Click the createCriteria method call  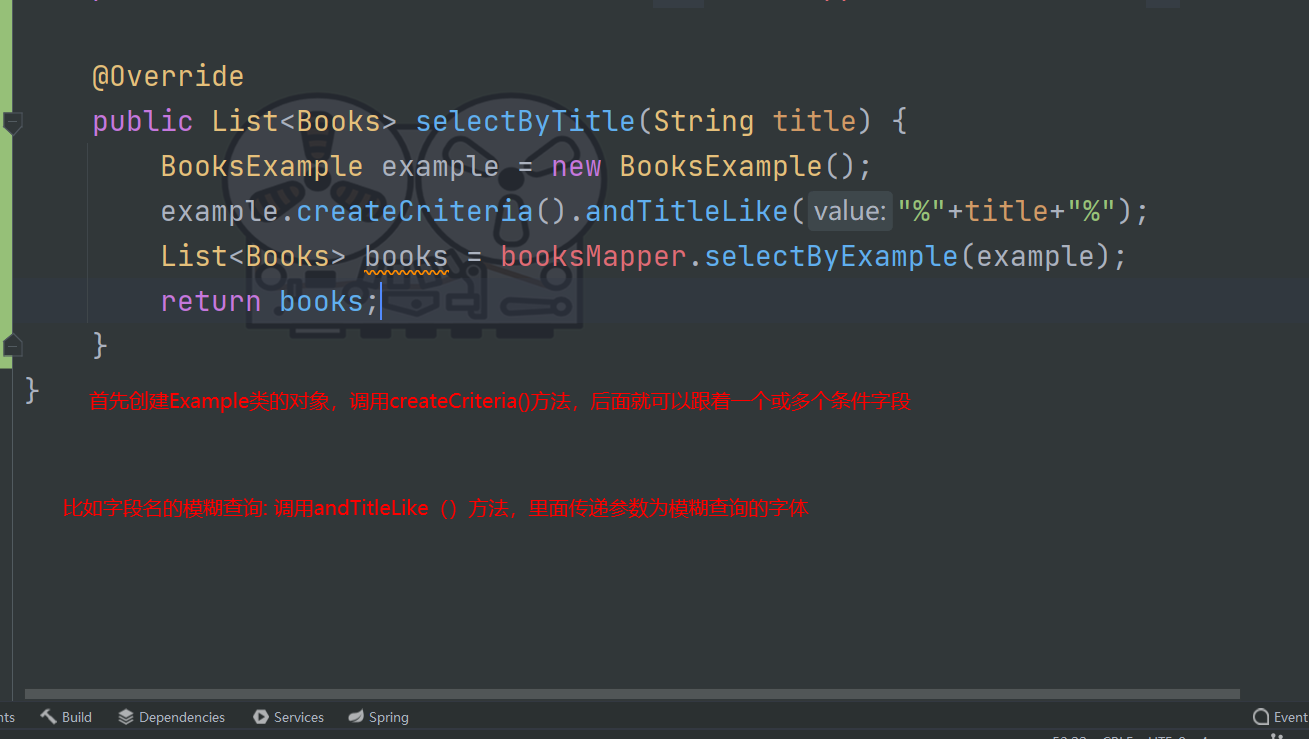[415, 212]
